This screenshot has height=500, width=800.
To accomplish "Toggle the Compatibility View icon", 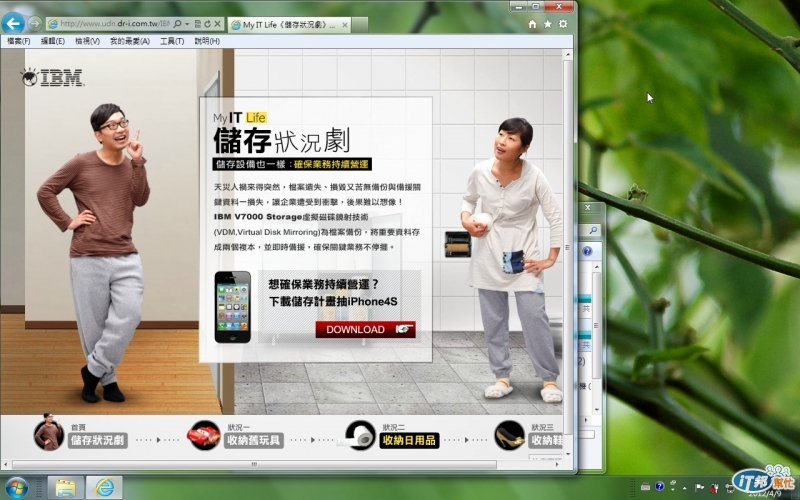I will (x=197, y=24).
